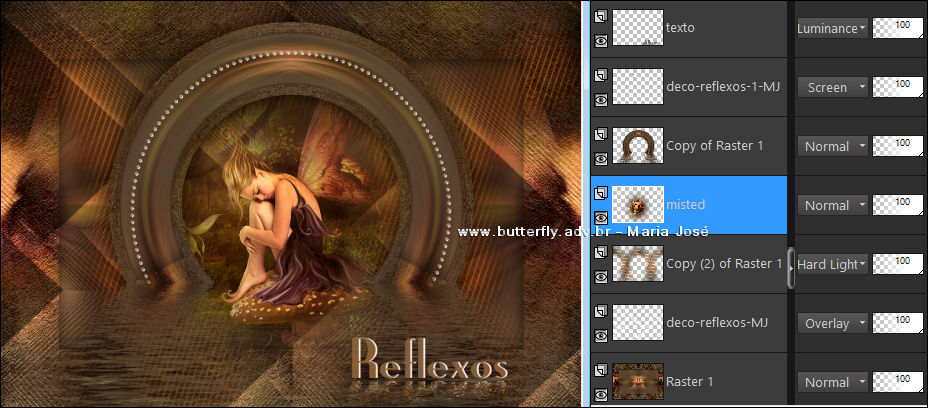This screenshot has width=928, height=408.
Task: Toggle visibility of Copy of Raster 1 layer
Action: point(601,158)
